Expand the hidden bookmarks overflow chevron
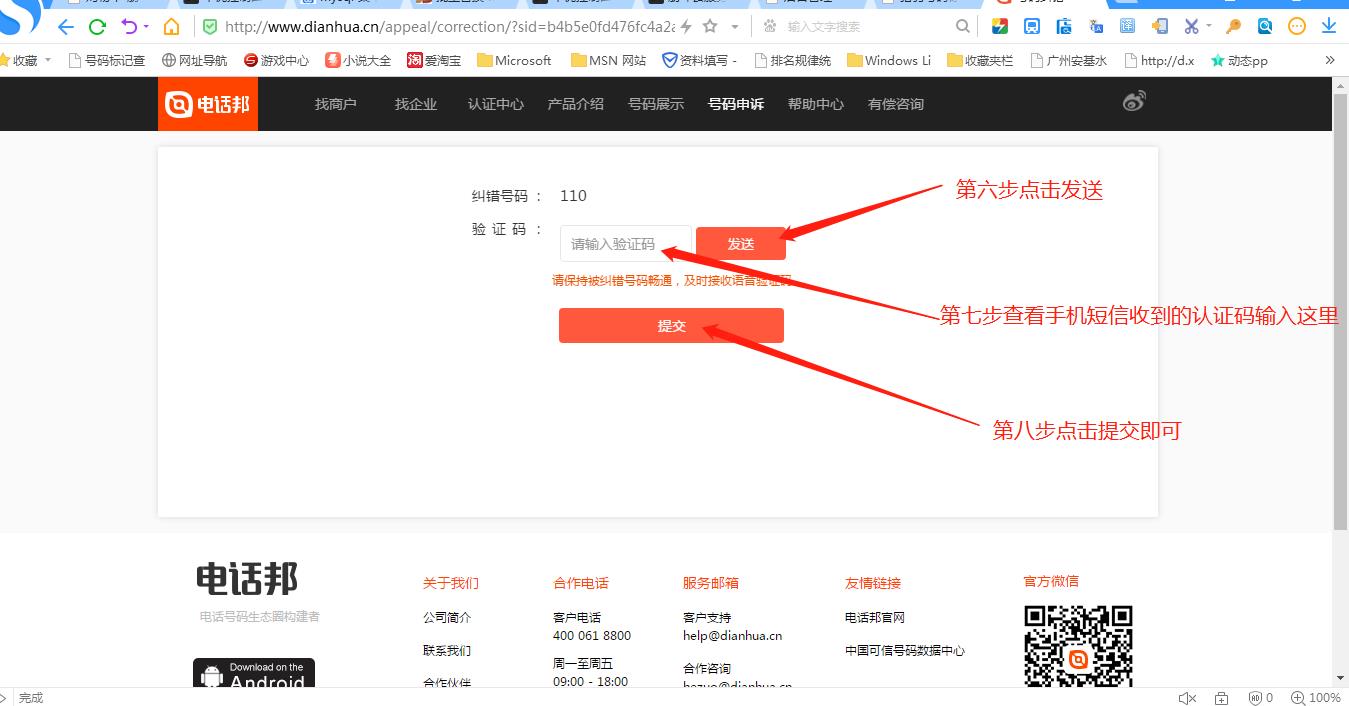The image size is (1349, 706). [x=1330, y=60]
